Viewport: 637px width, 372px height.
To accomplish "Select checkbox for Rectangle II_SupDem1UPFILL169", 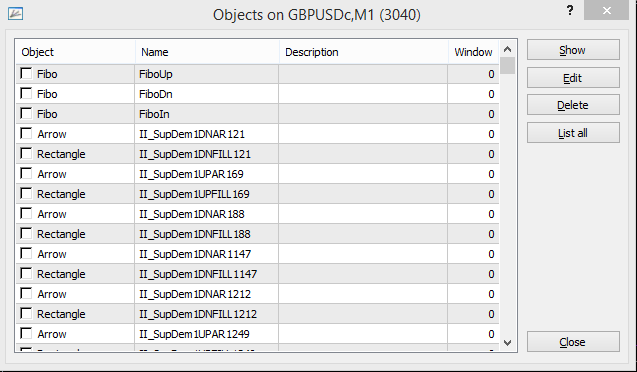I will pyautogui.click(x=26, y=193).
